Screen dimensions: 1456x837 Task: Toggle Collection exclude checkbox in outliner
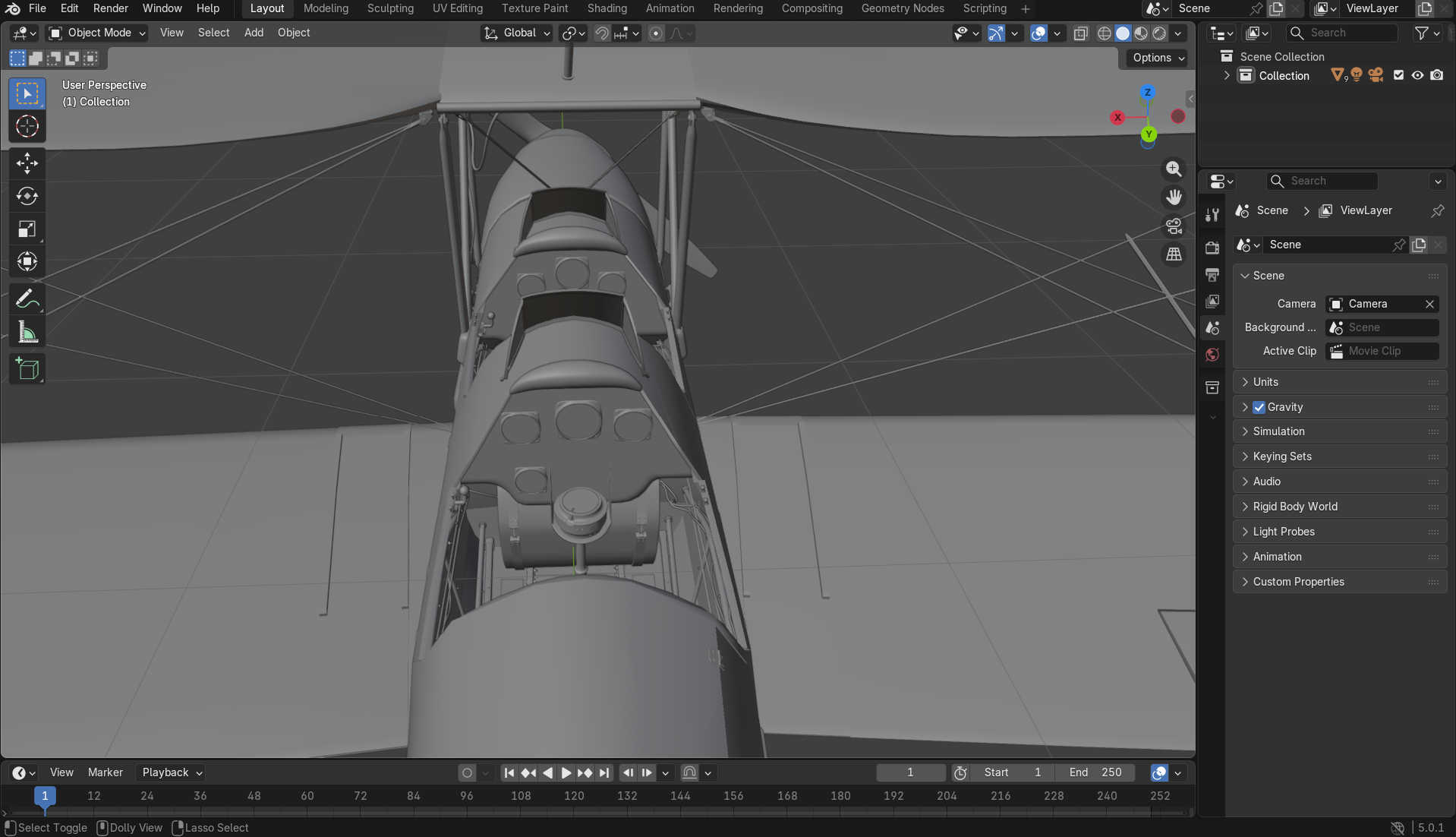1398,75
